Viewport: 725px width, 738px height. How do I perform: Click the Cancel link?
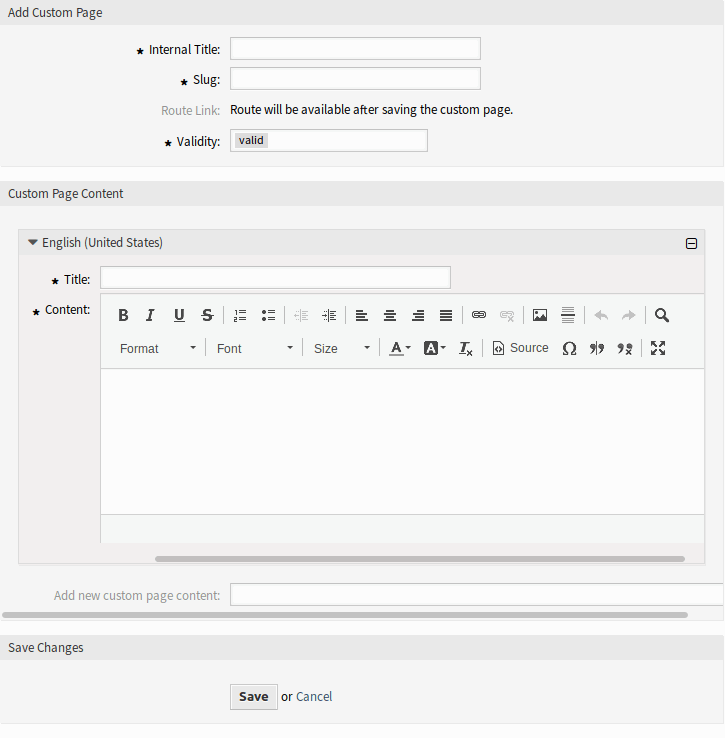point(314,697)
